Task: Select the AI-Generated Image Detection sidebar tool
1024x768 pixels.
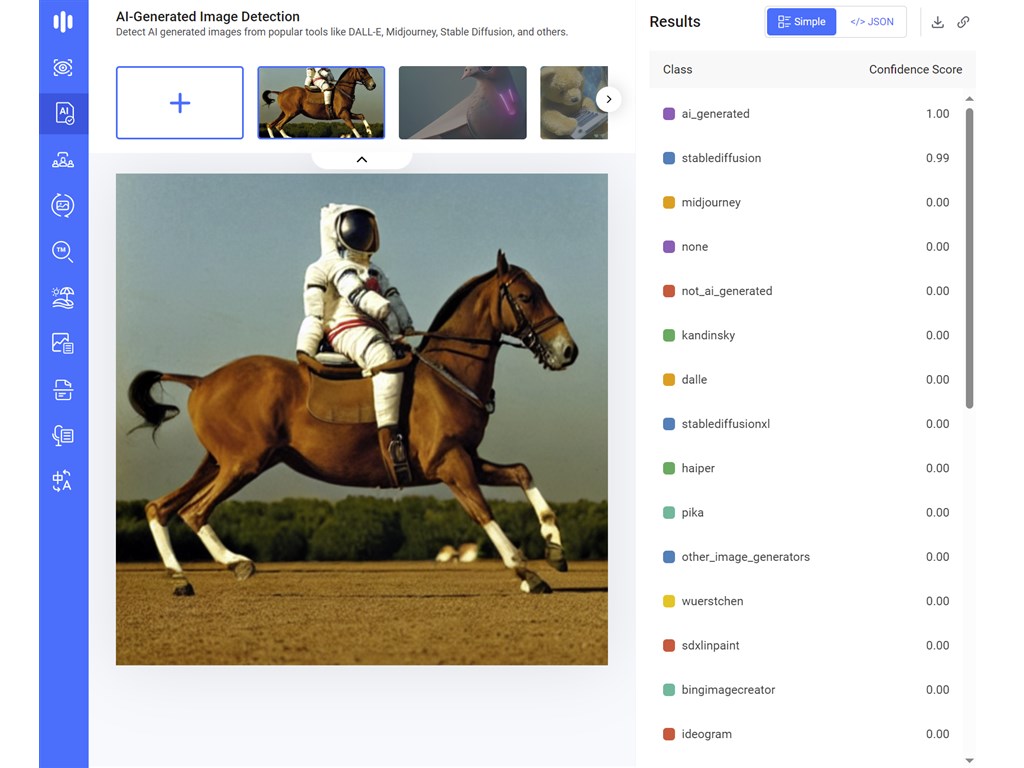Action: [x=62, y=113]
